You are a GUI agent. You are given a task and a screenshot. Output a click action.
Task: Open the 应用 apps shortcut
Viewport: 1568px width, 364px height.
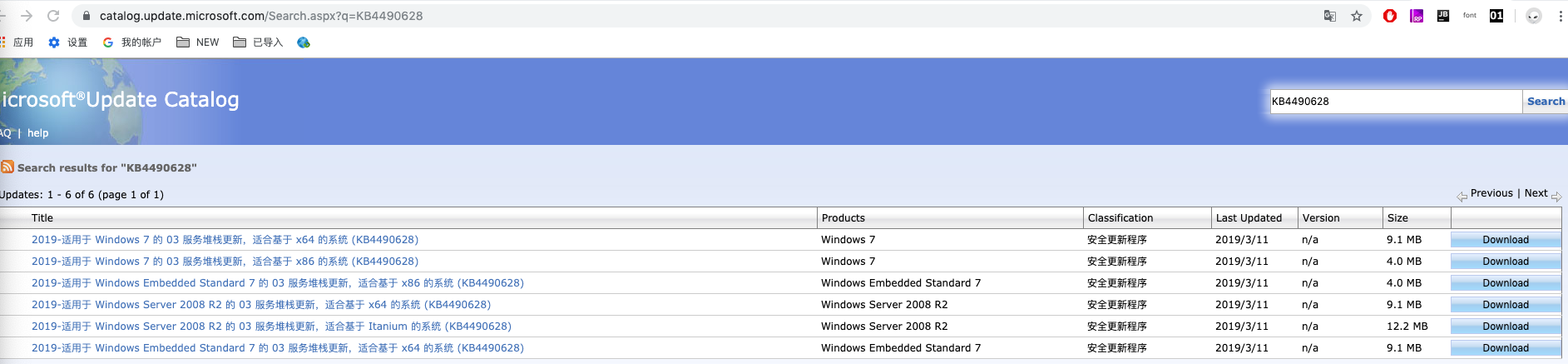click(x=17, y=42)
